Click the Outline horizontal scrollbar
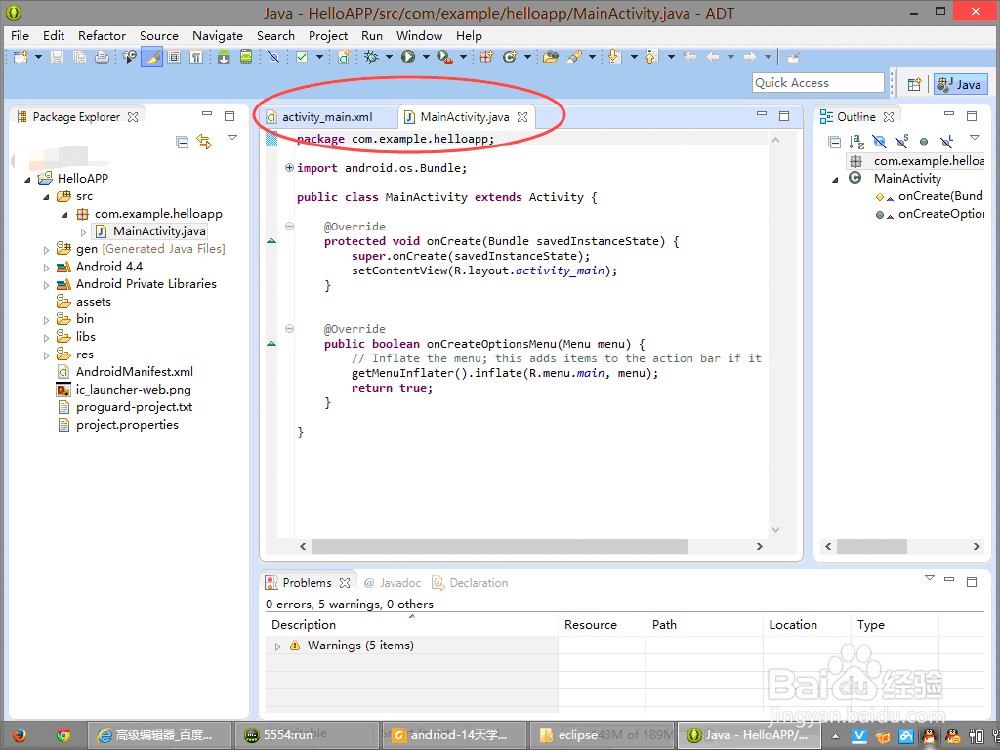Viewport: 1000px width, 750px height. [x=871, y=547]
